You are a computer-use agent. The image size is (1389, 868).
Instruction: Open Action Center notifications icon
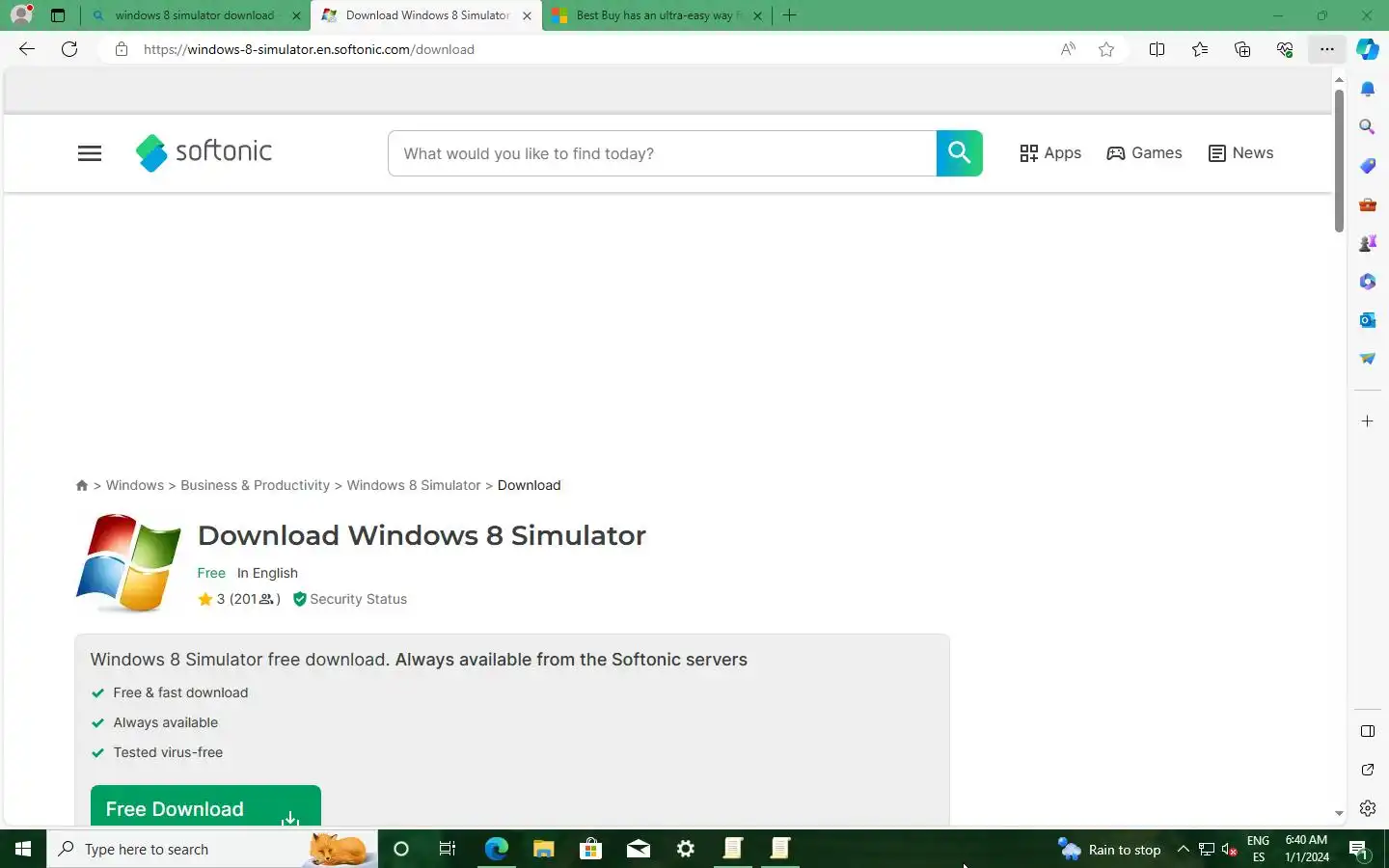(x=1359, y=850)
